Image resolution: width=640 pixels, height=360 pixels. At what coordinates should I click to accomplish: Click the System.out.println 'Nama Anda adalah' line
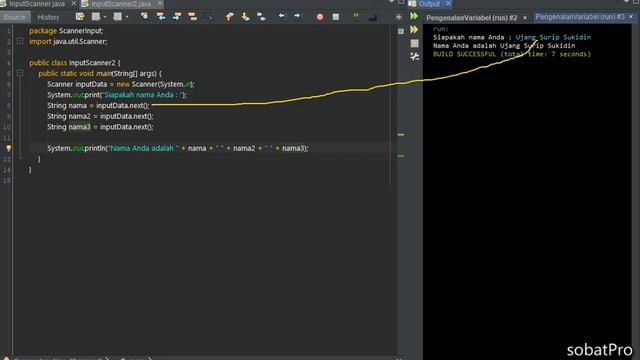178,148
